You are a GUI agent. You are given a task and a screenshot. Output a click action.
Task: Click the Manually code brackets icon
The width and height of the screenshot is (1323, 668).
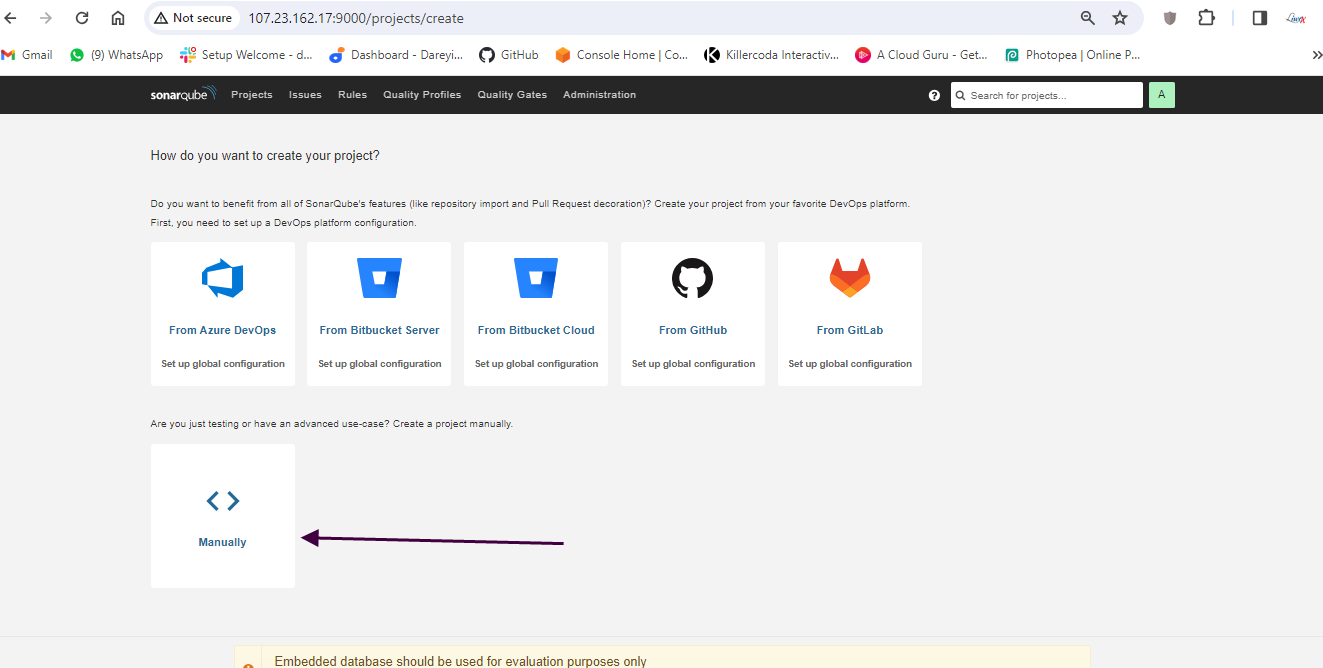pyautogui.click(x=222, y=501)
